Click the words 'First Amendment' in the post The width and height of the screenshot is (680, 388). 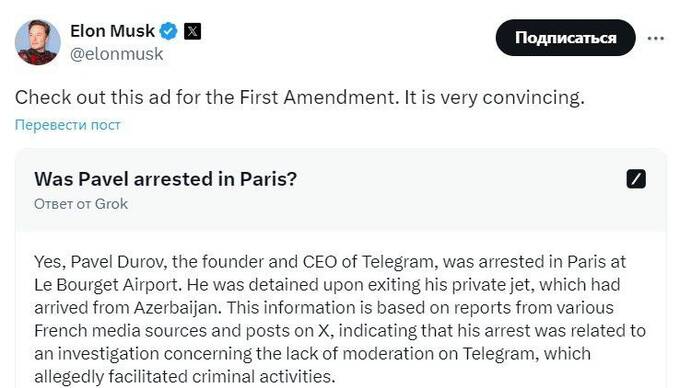pos(318,97)
